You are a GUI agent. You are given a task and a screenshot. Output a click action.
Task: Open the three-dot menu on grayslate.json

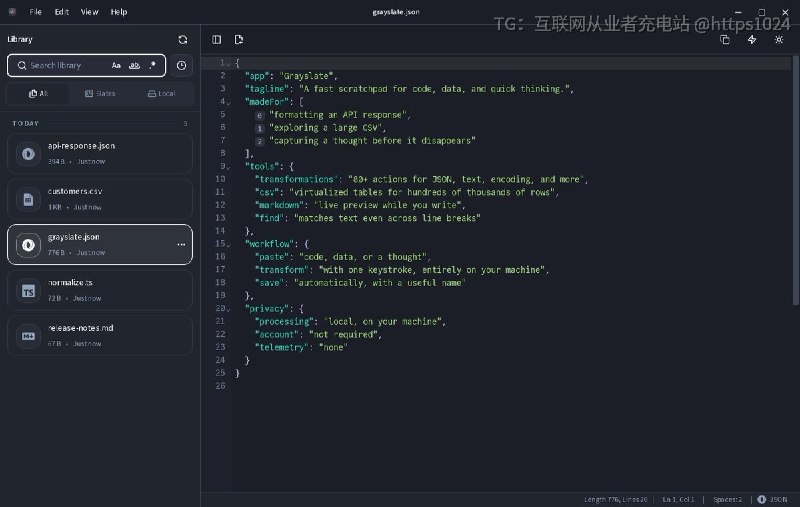(181, 244)
